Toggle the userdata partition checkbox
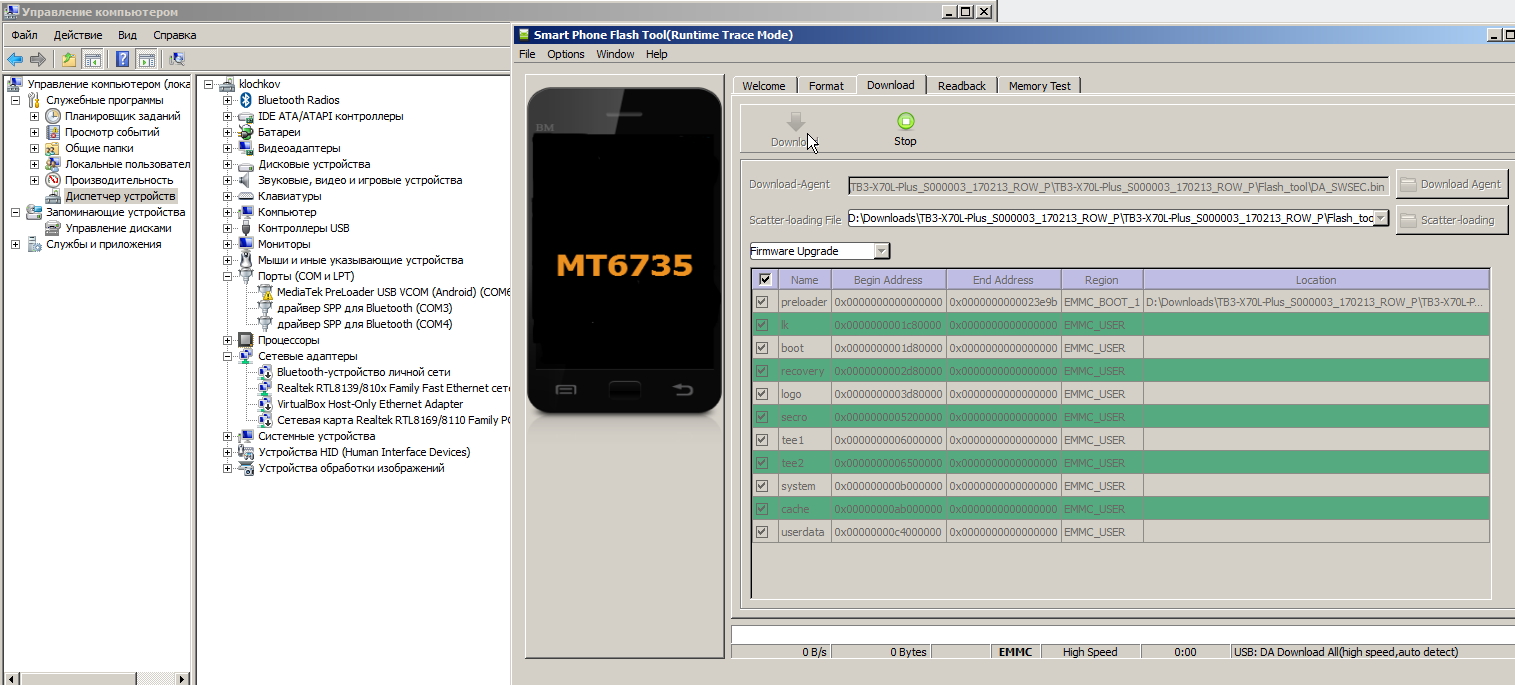 tap(763, 532)
